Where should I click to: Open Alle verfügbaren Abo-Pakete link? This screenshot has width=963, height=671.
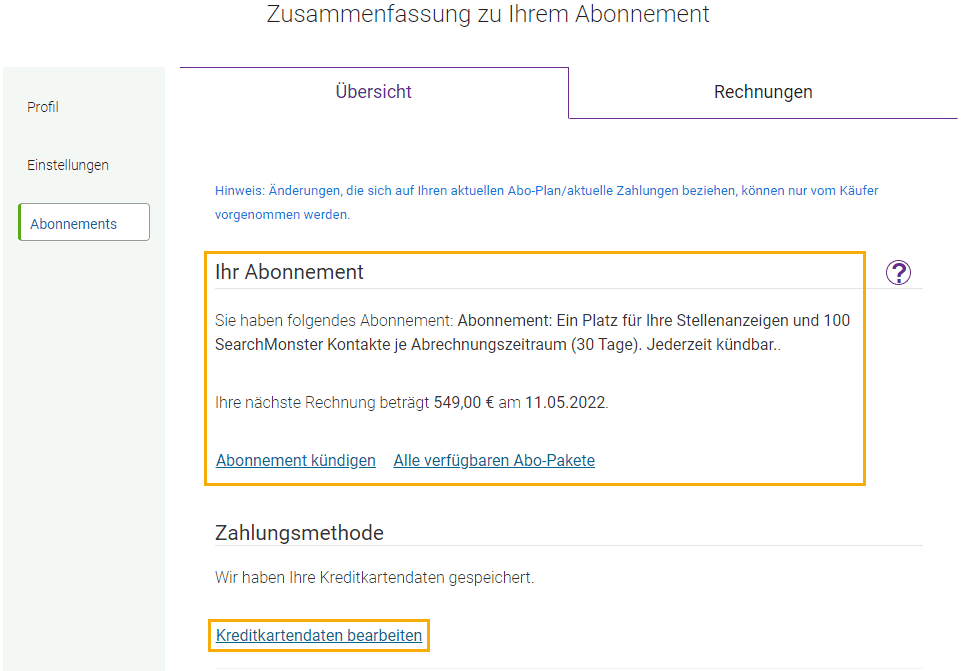494,460
